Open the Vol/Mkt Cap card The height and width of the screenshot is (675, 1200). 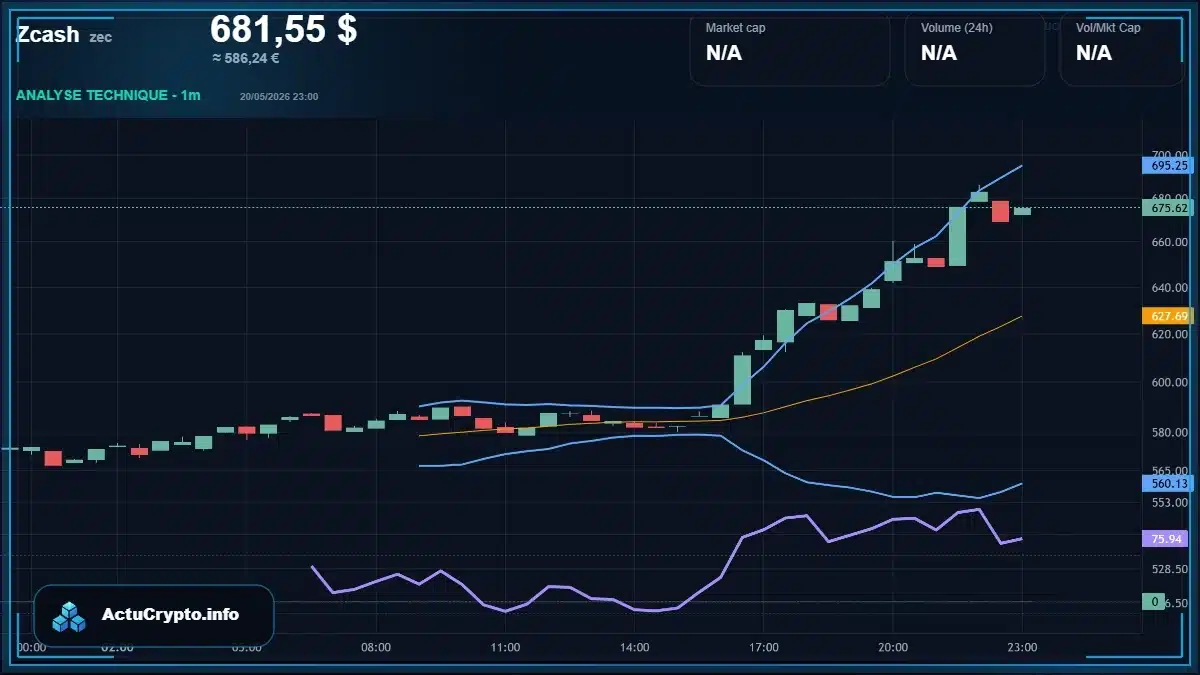tap(1122, 50)
